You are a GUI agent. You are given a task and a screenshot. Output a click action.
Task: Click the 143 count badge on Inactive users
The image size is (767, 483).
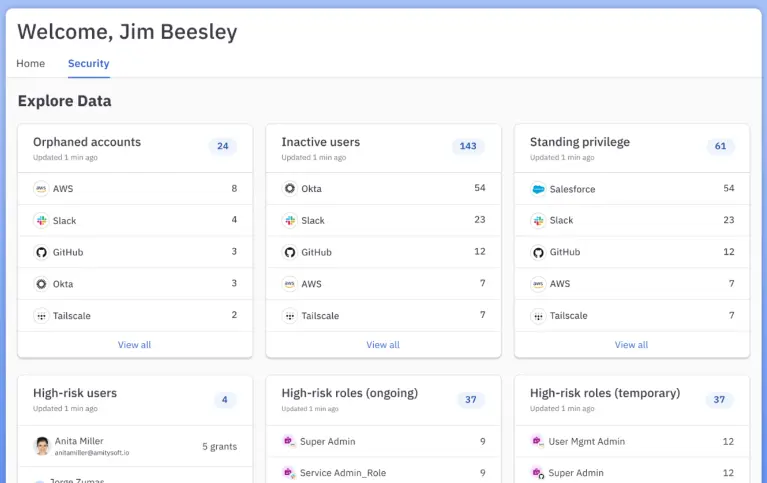click(x=467, y=147)
